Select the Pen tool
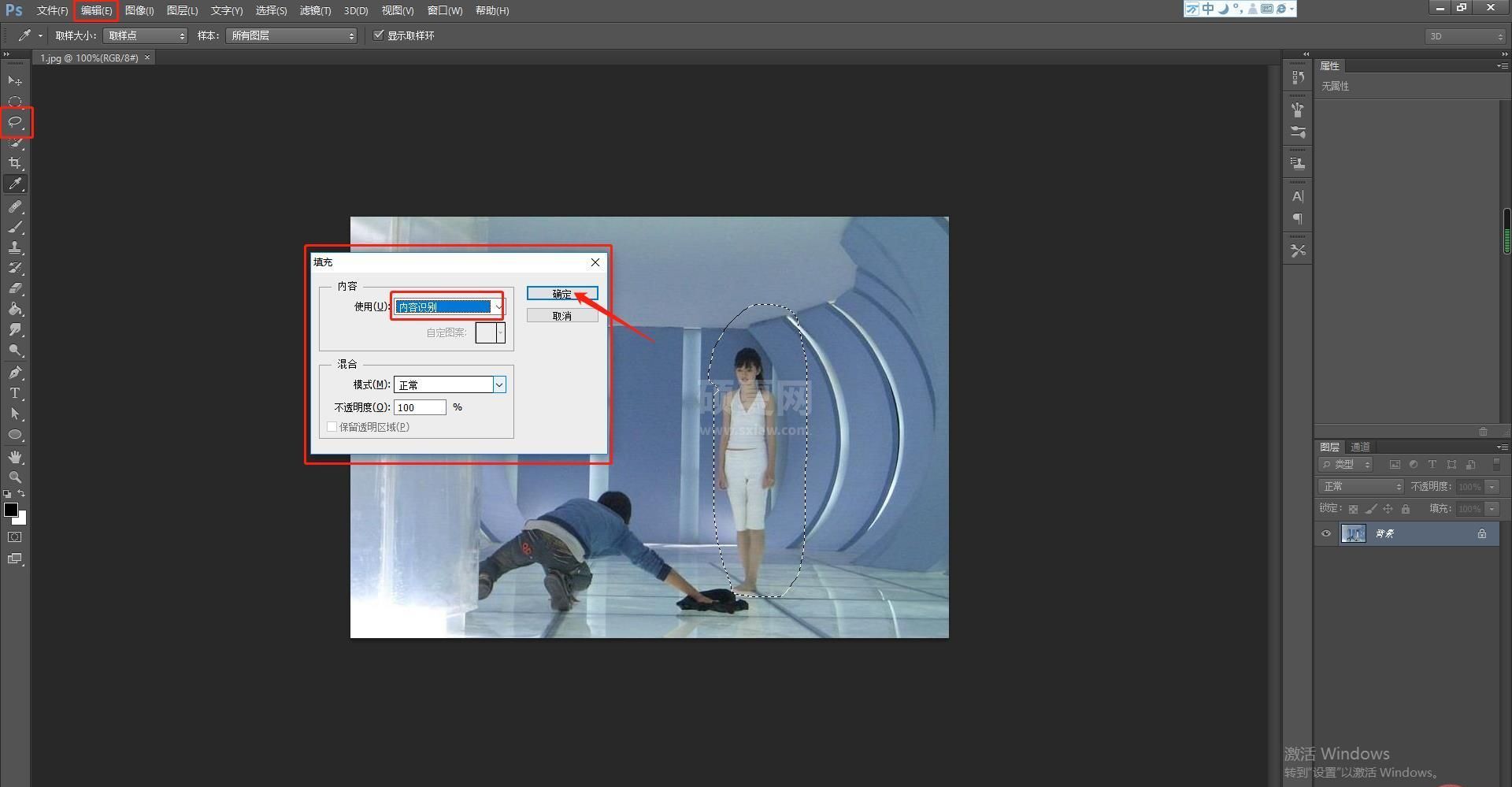Screen dimensions: 1512x787 (x=15, y=373)
